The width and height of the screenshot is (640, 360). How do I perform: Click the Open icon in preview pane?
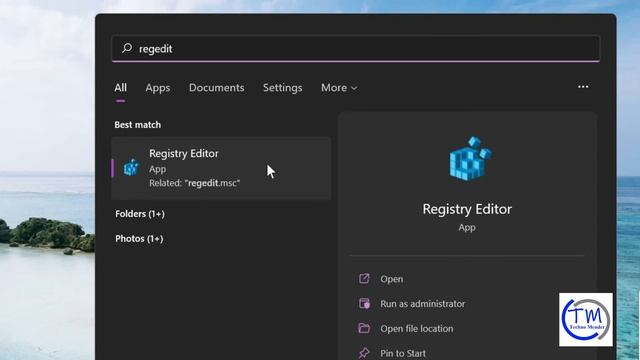pos(364,279)
